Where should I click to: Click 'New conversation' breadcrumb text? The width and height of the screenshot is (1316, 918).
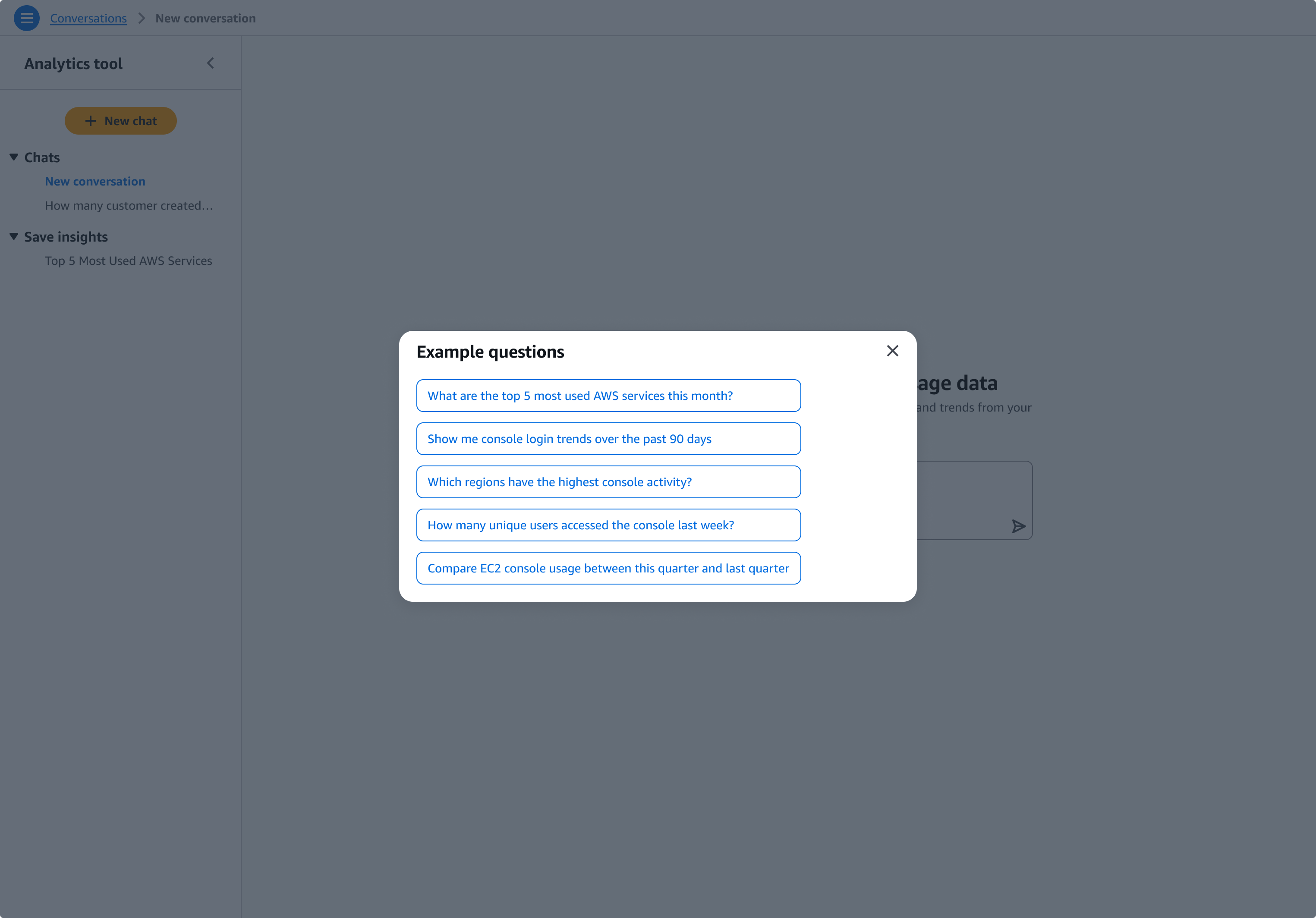[205, 19]
